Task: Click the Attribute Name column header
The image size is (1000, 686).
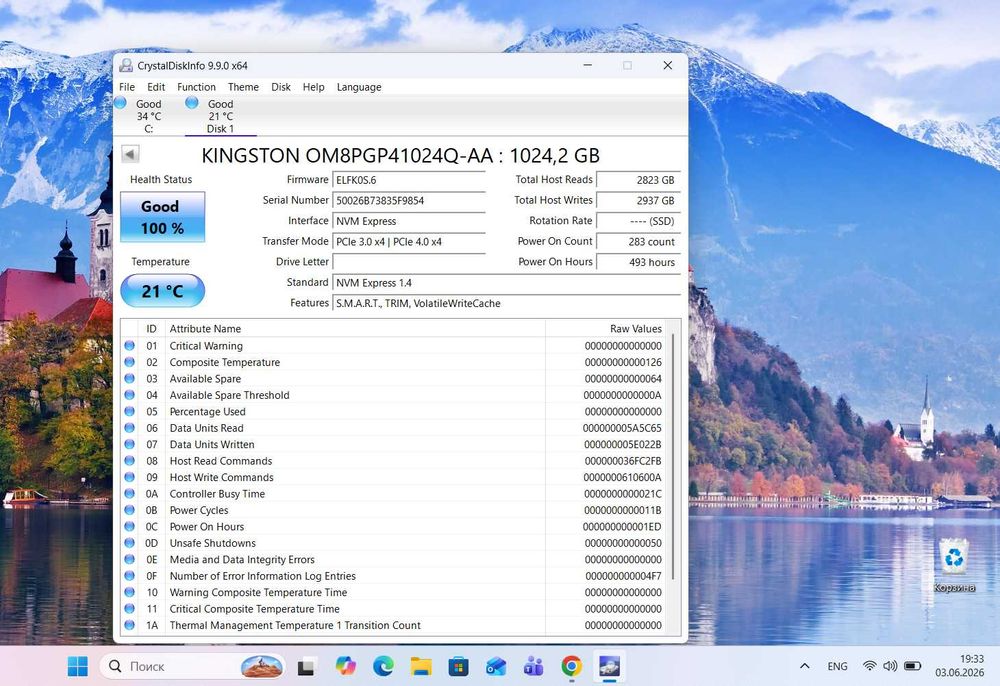Action: [355, 329]
